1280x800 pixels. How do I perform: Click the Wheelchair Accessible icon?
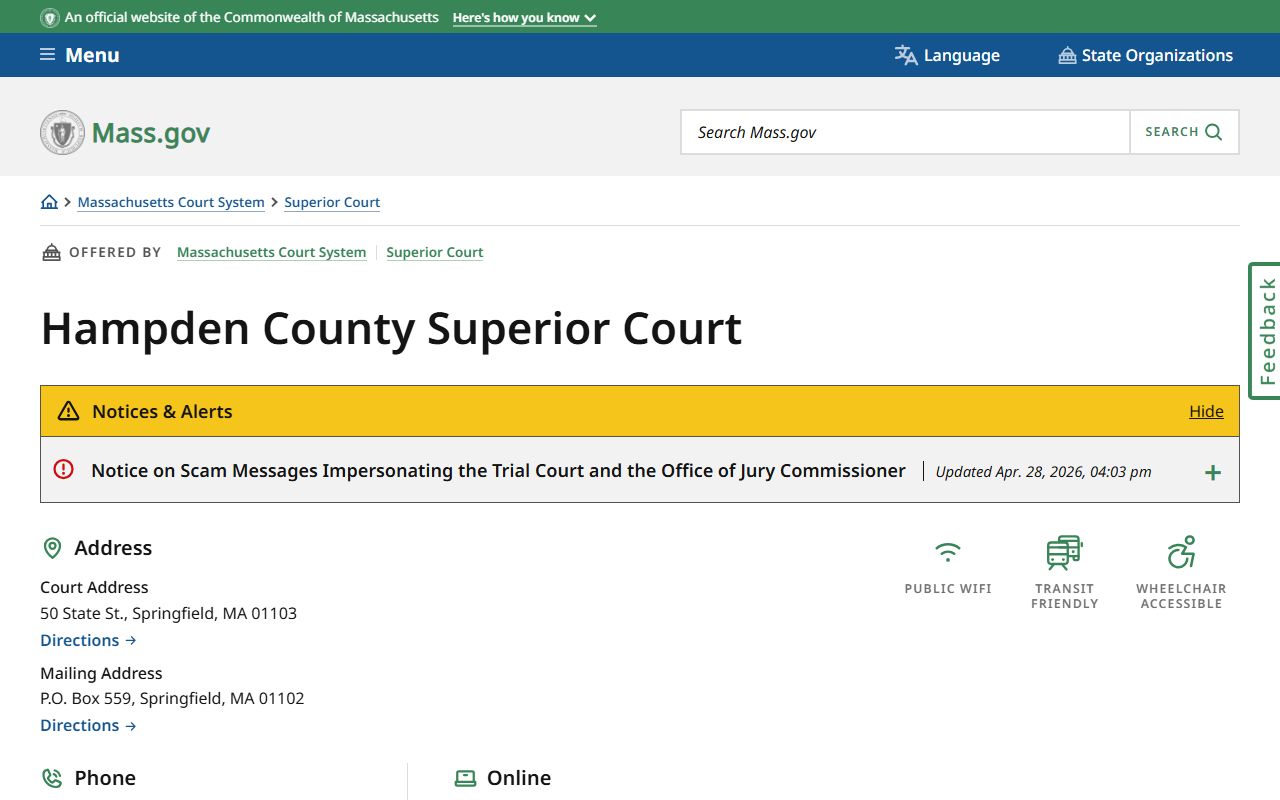[x=1181, y=552]
